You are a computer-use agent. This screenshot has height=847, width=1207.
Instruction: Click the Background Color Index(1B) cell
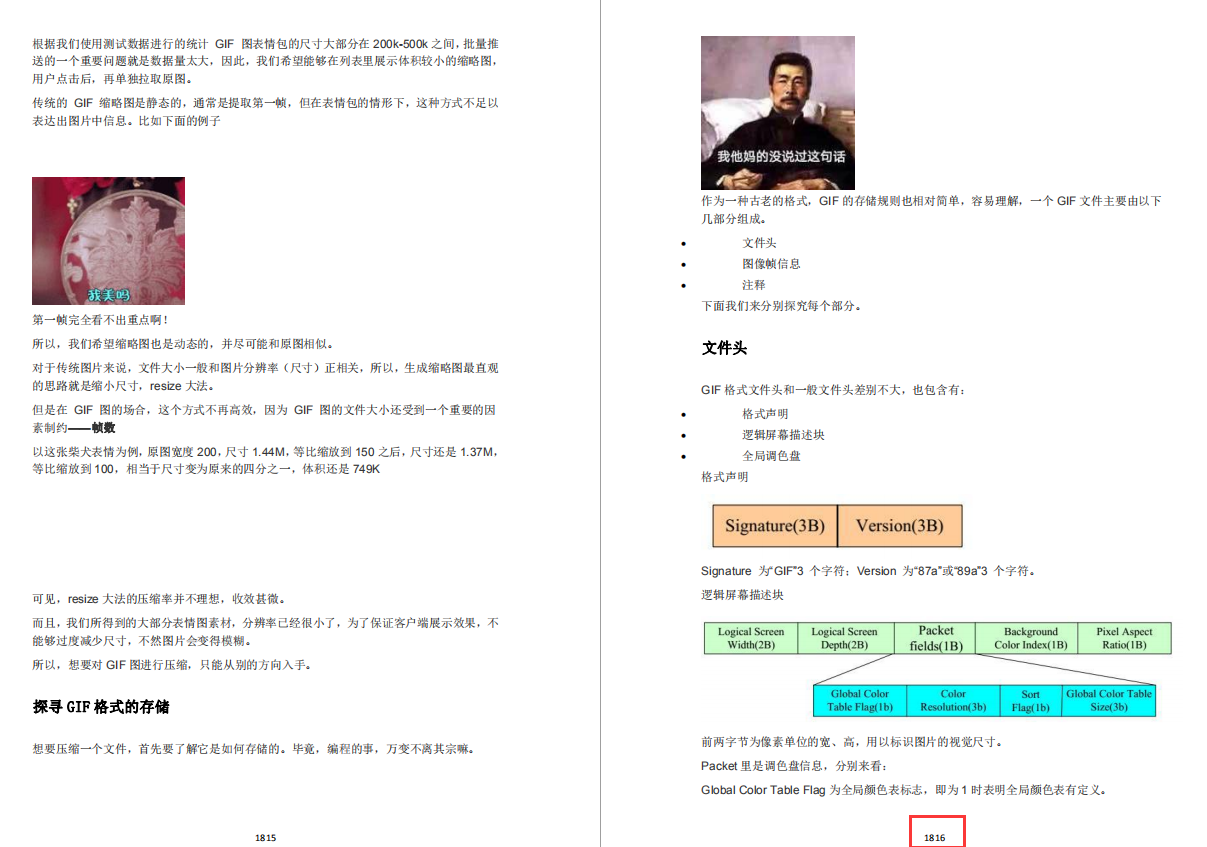(x=1026, y=638)
